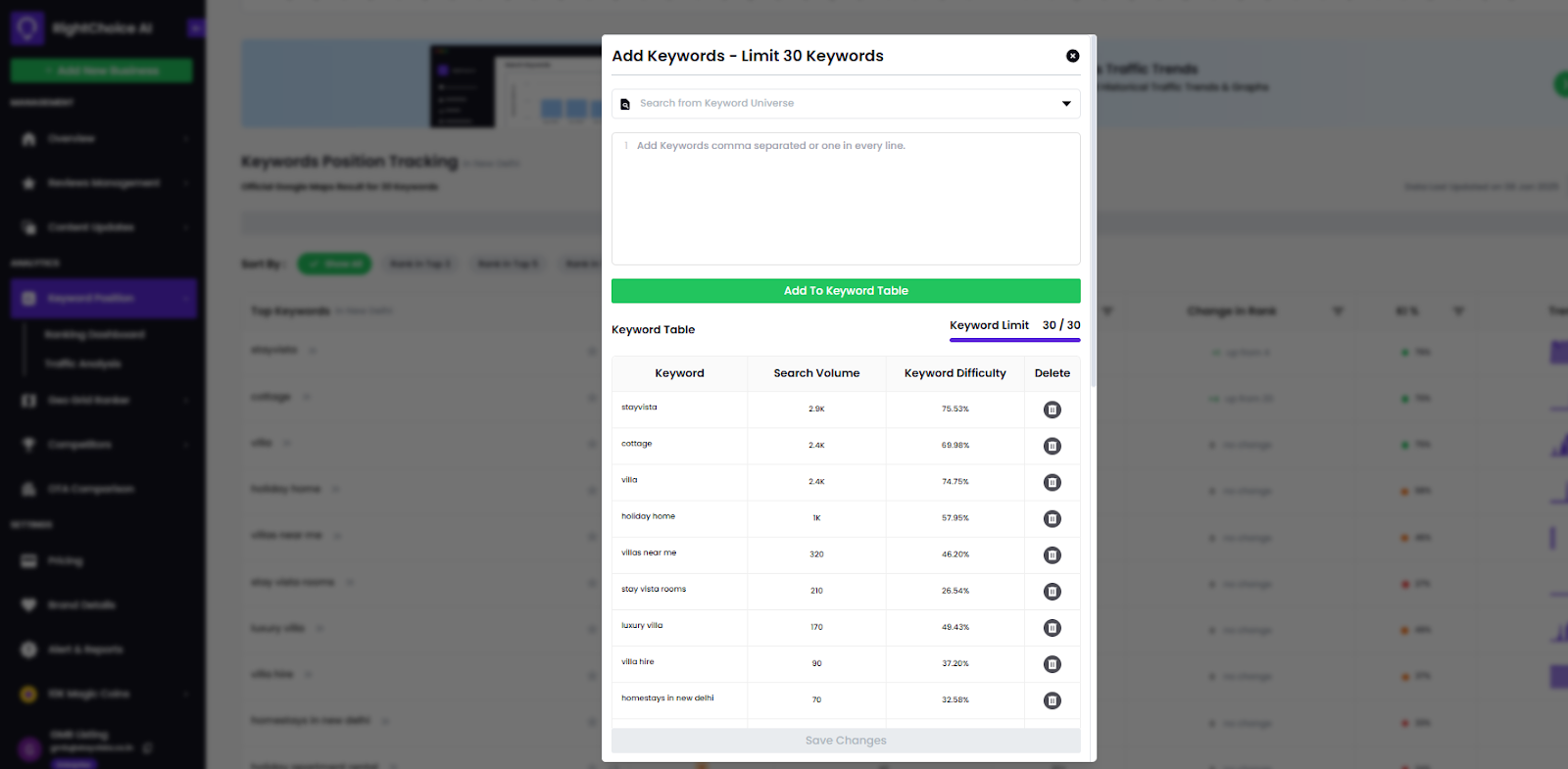1568x769 pixels.
Task: Select the luxury villa keyword cell
Action: pos(679,628)
